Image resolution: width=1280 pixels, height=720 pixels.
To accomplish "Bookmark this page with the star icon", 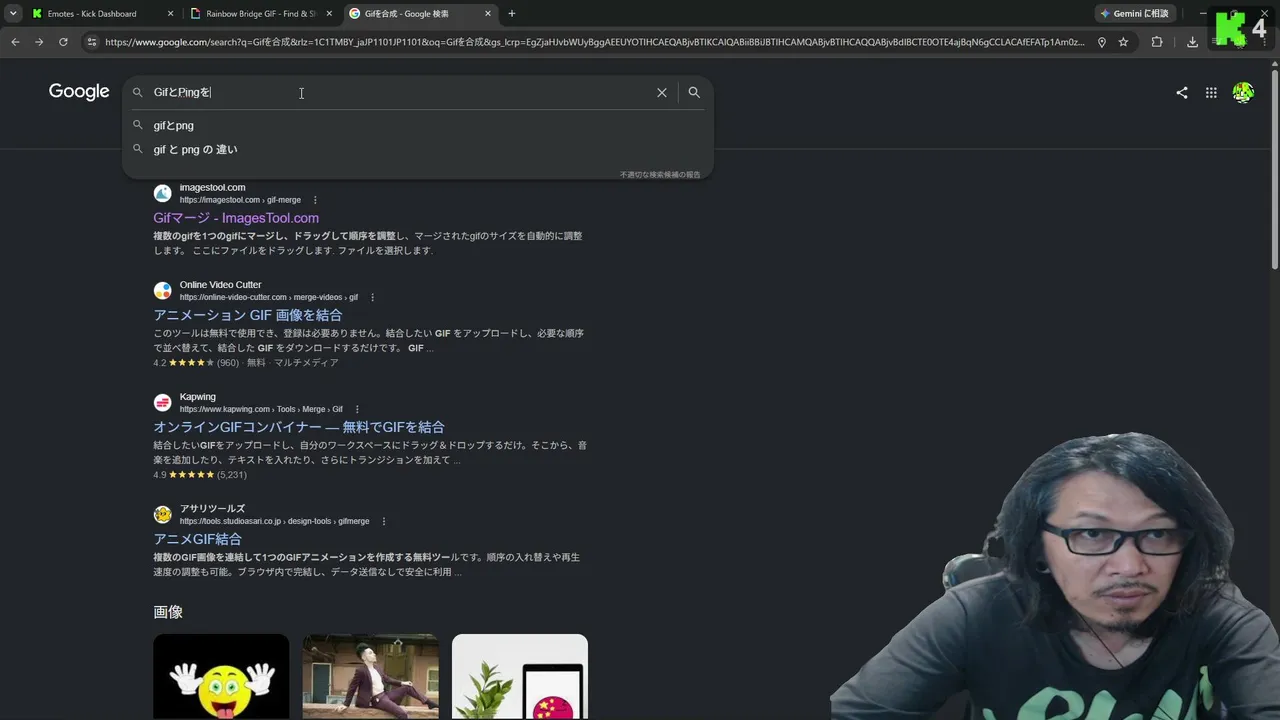I will pos(1123,42).
